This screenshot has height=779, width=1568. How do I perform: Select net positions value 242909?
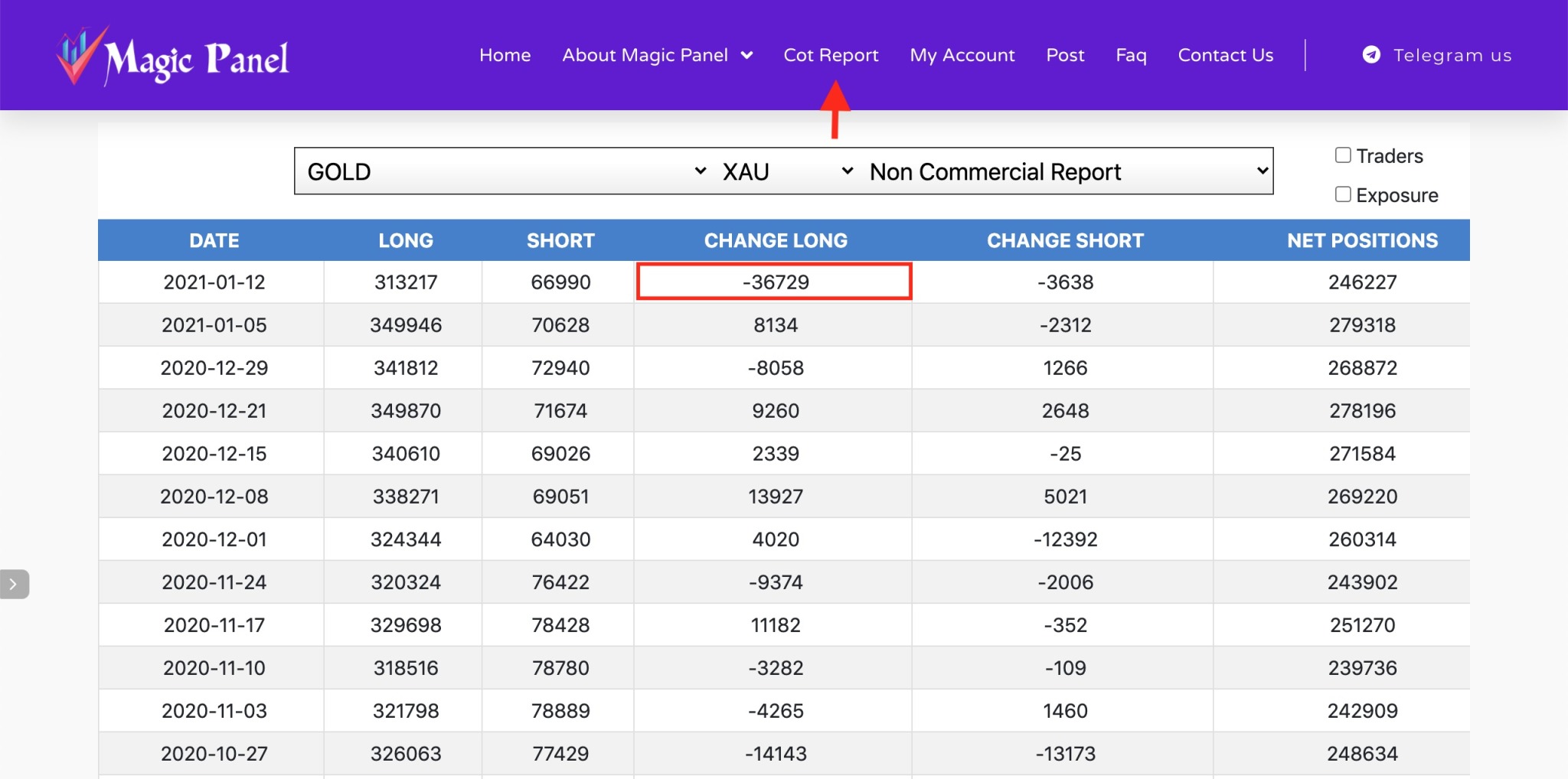click(1362, 711)
